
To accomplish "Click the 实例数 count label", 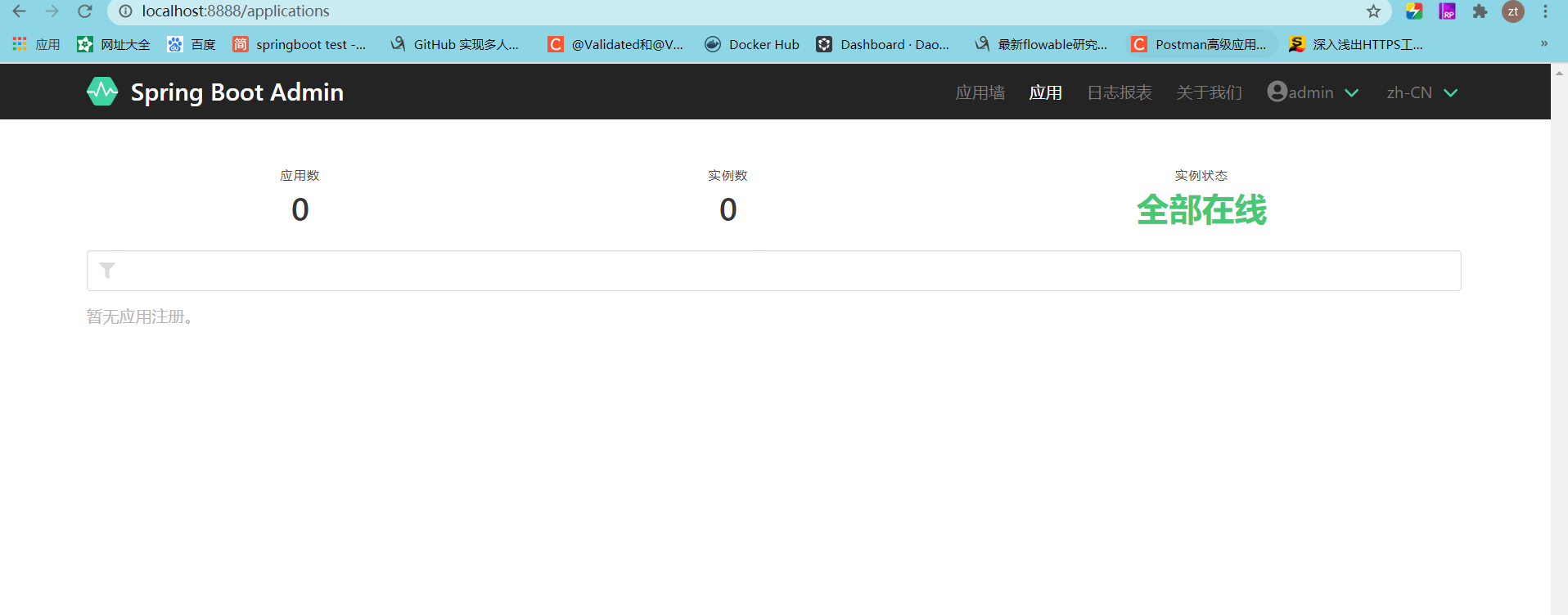I will pyautogui.click(x=728, y=176).
